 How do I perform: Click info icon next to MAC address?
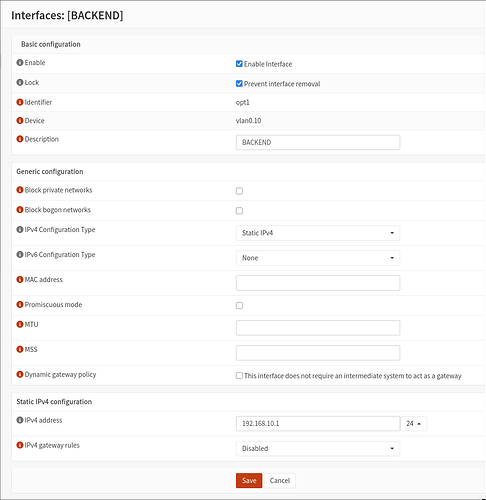coord(20,280)
